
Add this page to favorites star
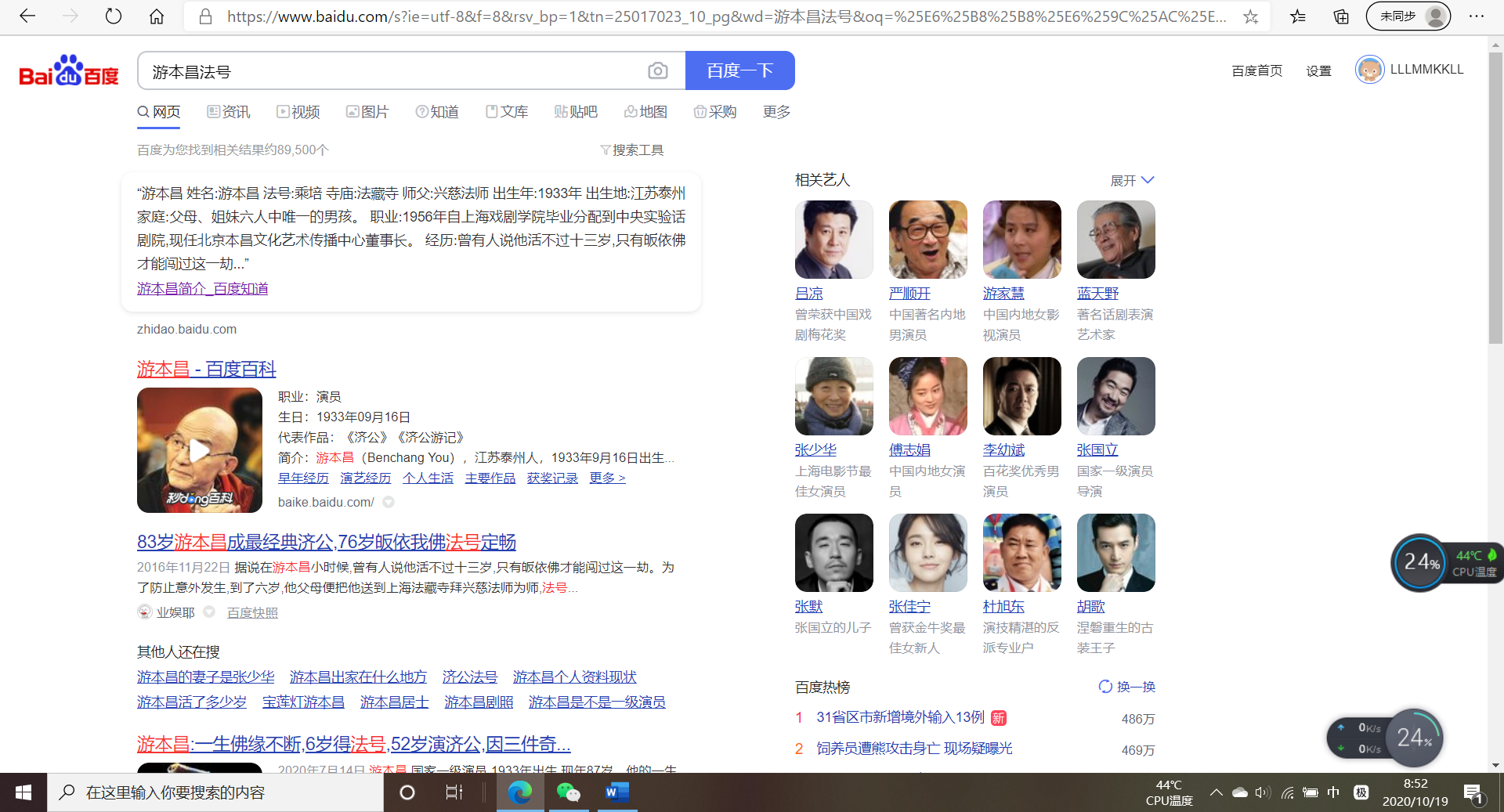[1251, 16]
